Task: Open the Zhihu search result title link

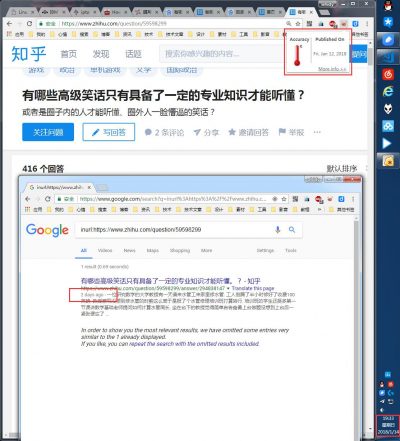Action: pos(170,281)
